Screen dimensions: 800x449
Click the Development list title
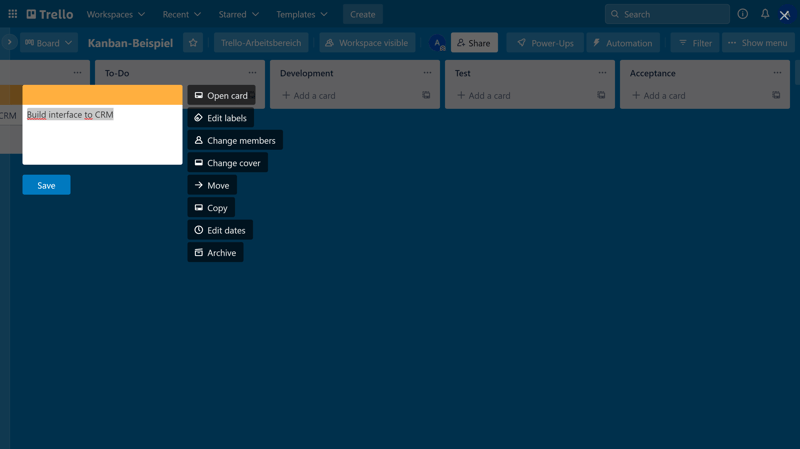click(x=306, y=73)
